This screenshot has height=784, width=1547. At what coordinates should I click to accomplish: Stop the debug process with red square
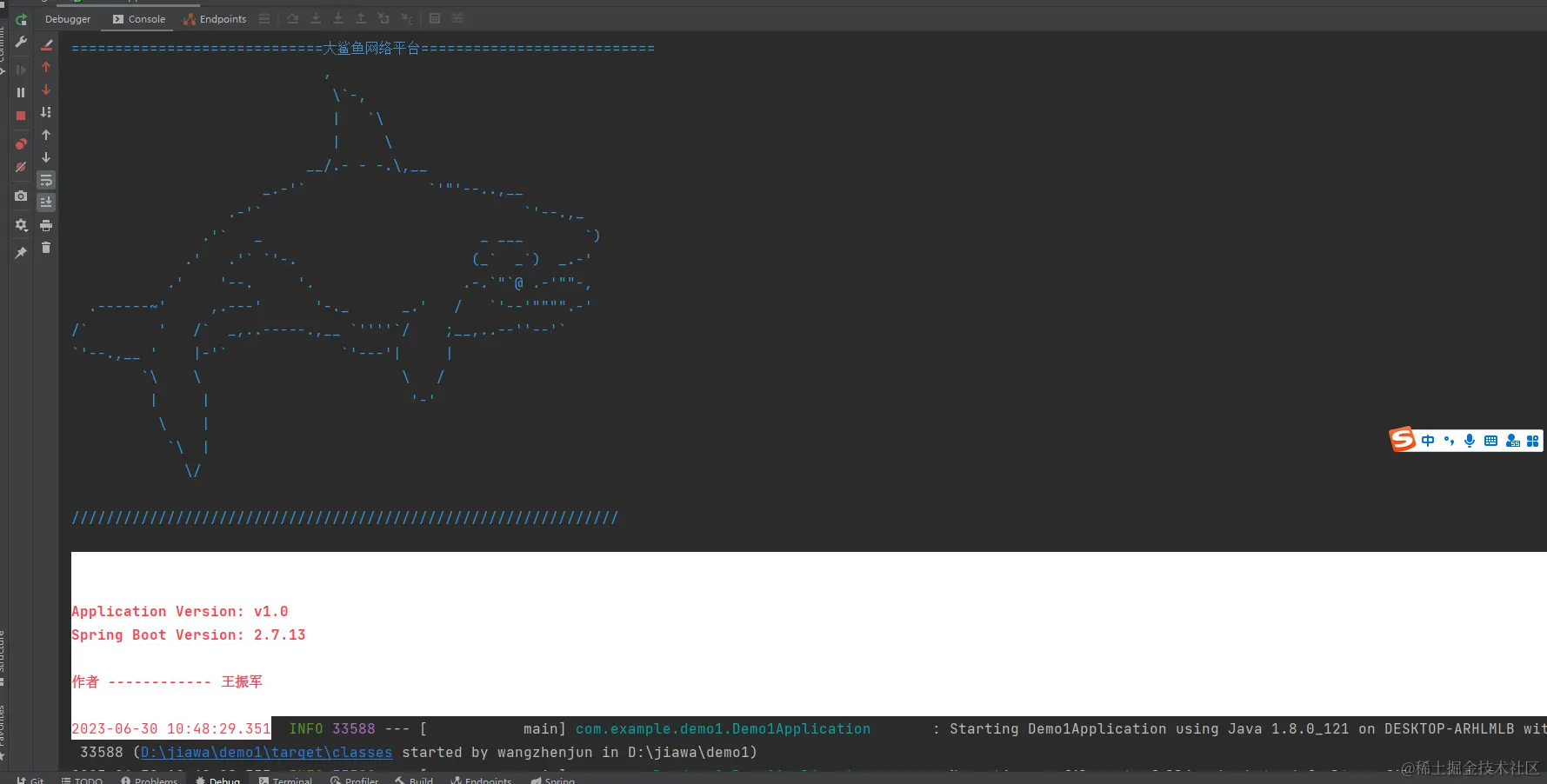21,116
